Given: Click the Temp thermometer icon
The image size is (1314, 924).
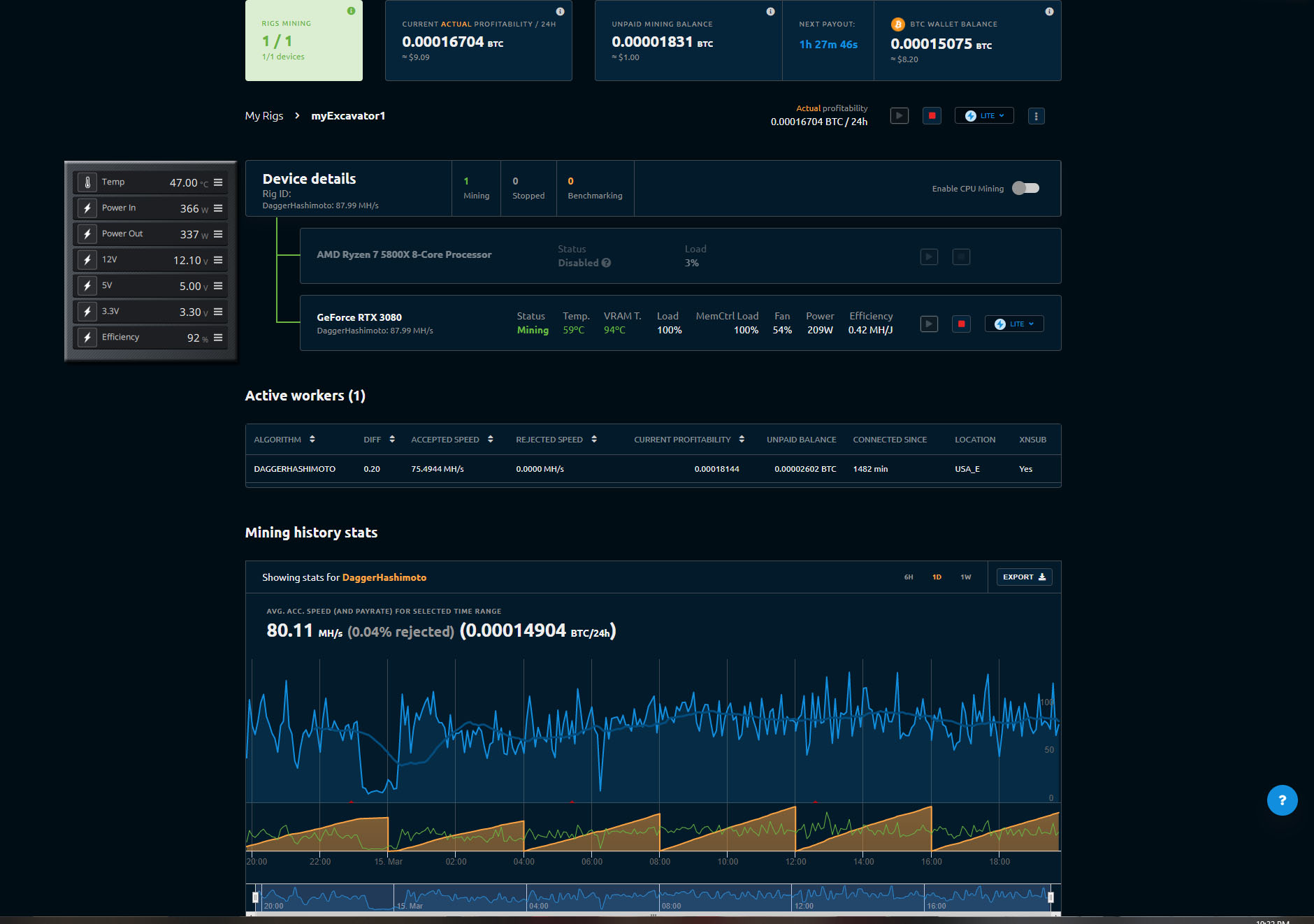Looking at the screenshot, I should pos(87,182).
